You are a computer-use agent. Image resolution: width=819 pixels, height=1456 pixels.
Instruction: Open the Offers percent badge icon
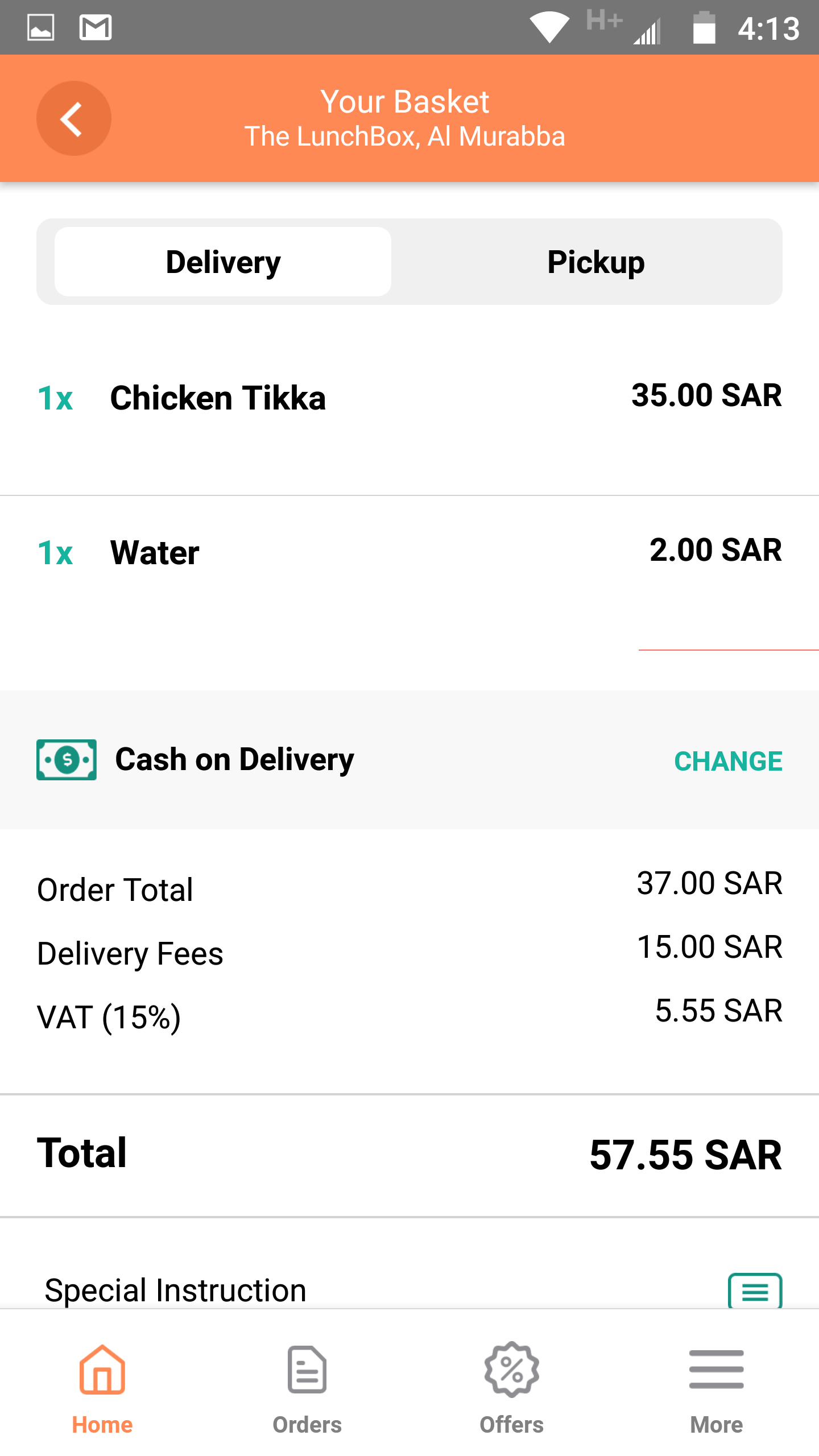click(x=512, y=1370)
